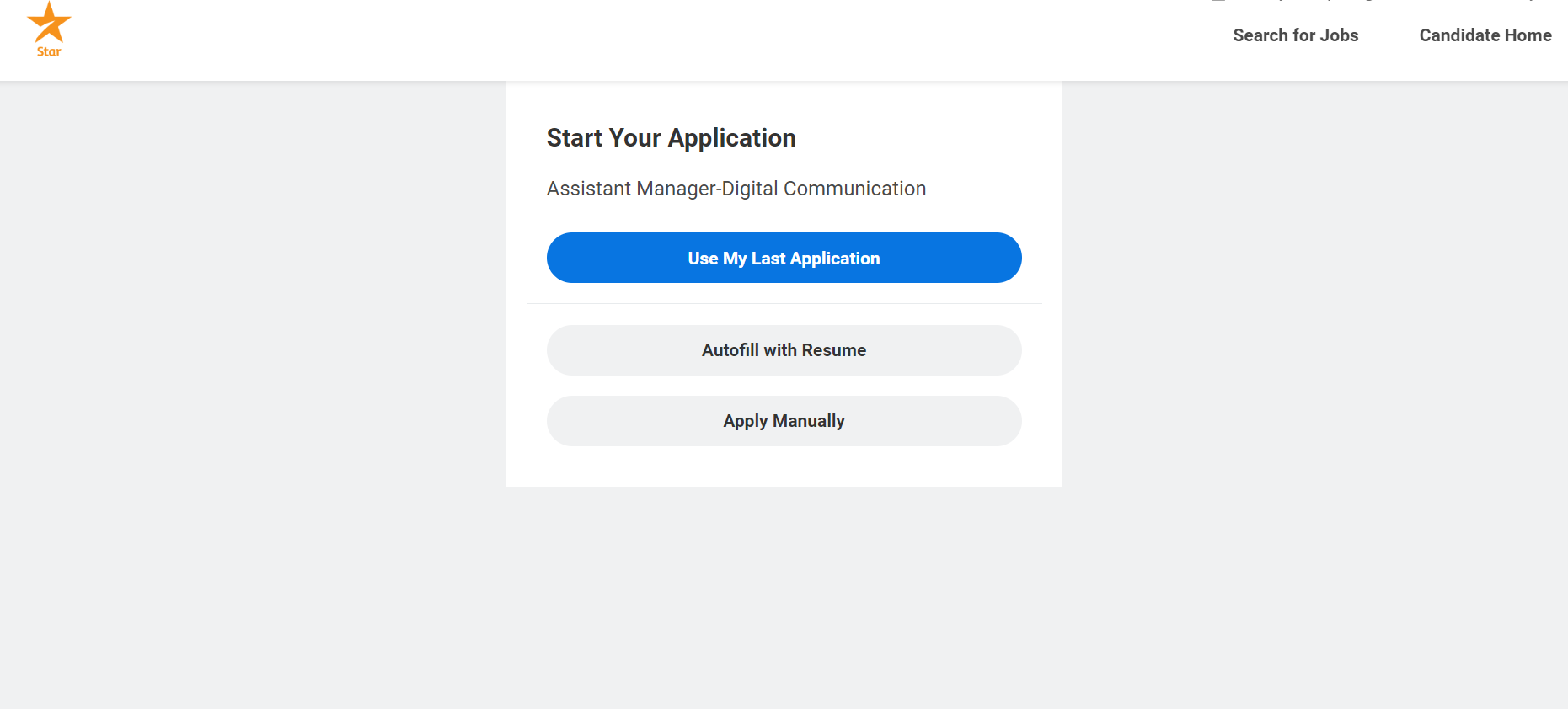Choose Autofill with Resume
Image resolution: width=1568 pixels, height=709 pixels.
784,350
